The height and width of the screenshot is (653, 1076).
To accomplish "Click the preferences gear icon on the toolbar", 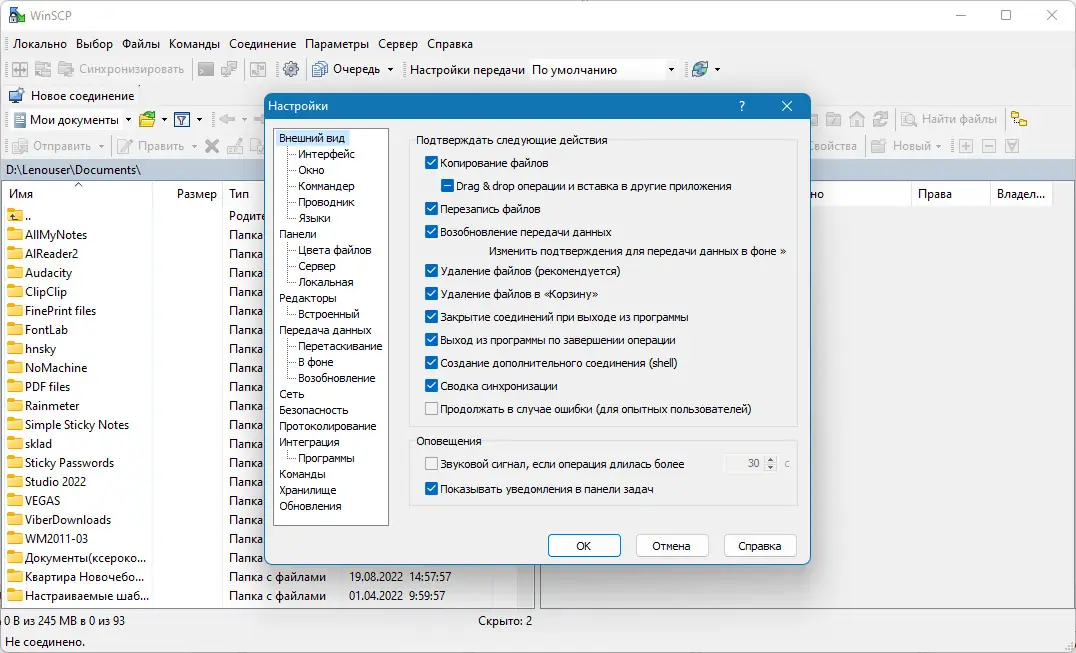I will [290, 69].
